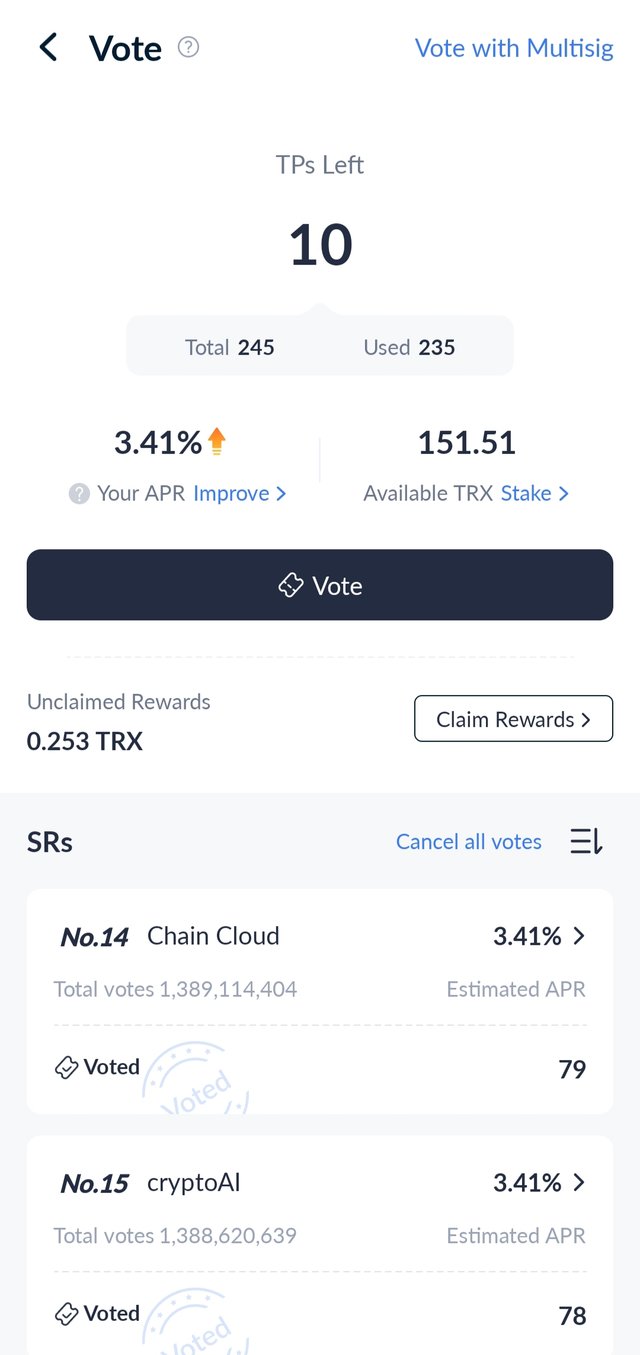Open the SR sort order icon

tap(586, 842)
